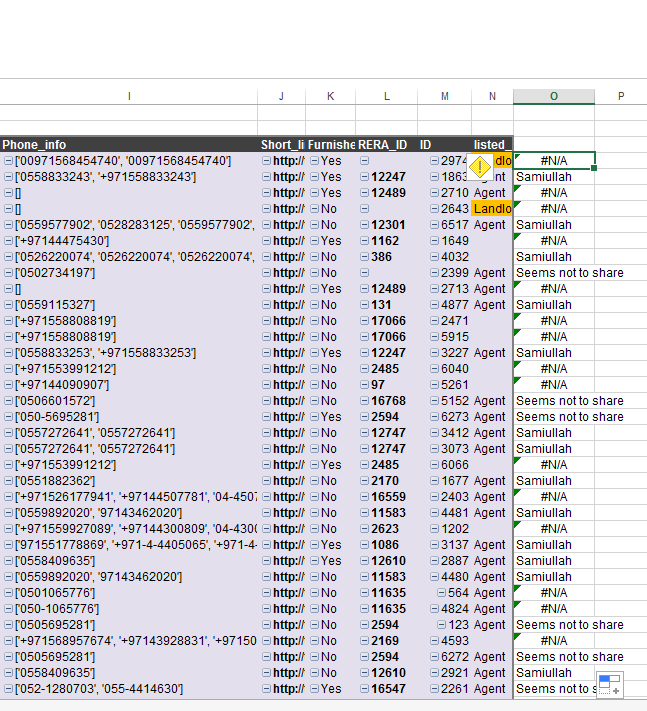The height and width of the screenshot is (711, 647).
Task: Click #N/A cell for ID 5261
Action: tap(554, 385)
